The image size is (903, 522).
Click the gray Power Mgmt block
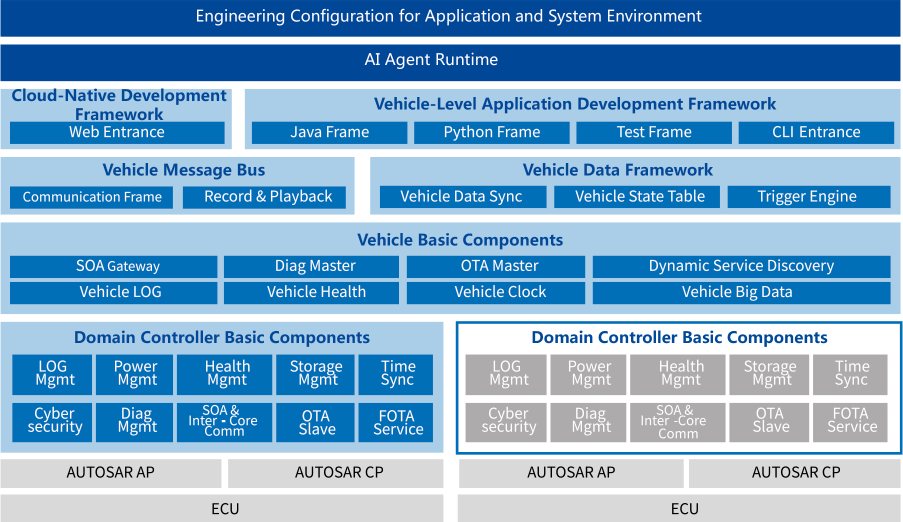point(589,375)
